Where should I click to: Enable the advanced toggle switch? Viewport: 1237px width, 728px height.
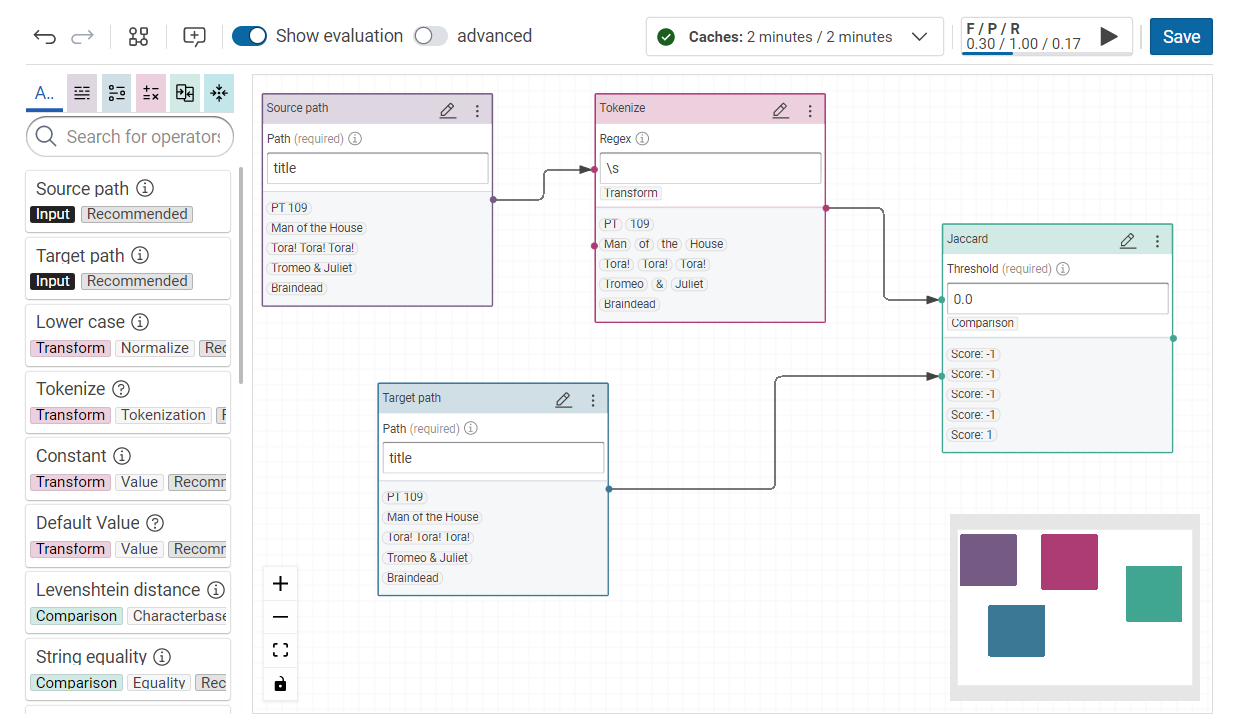pos(430,36)
